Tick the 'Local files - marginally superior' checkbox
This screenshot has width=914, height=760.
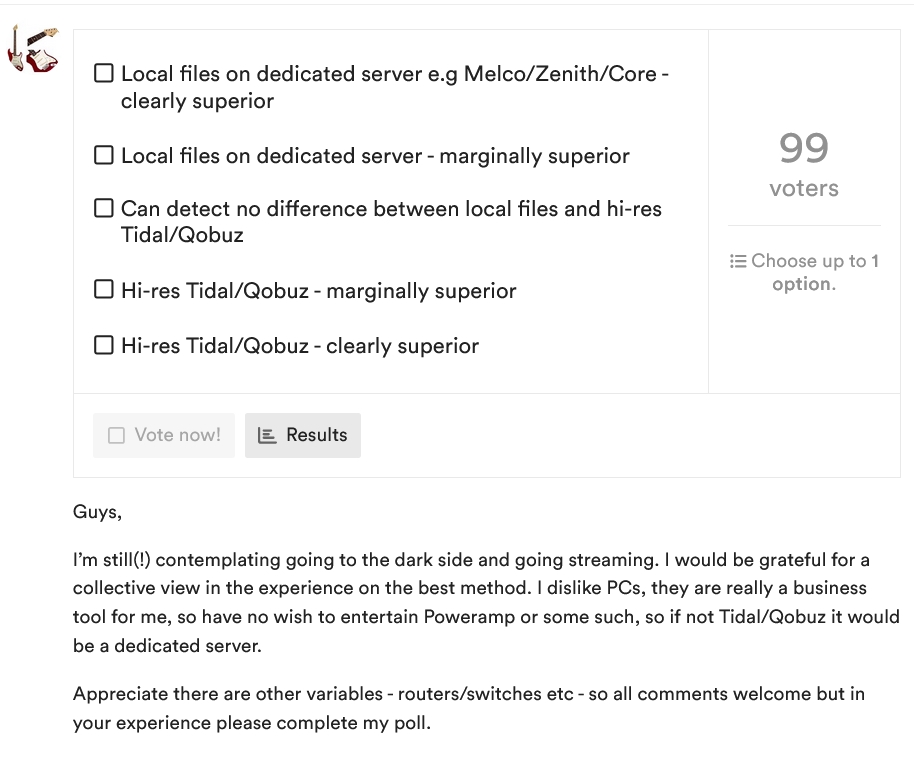(103, 156)
